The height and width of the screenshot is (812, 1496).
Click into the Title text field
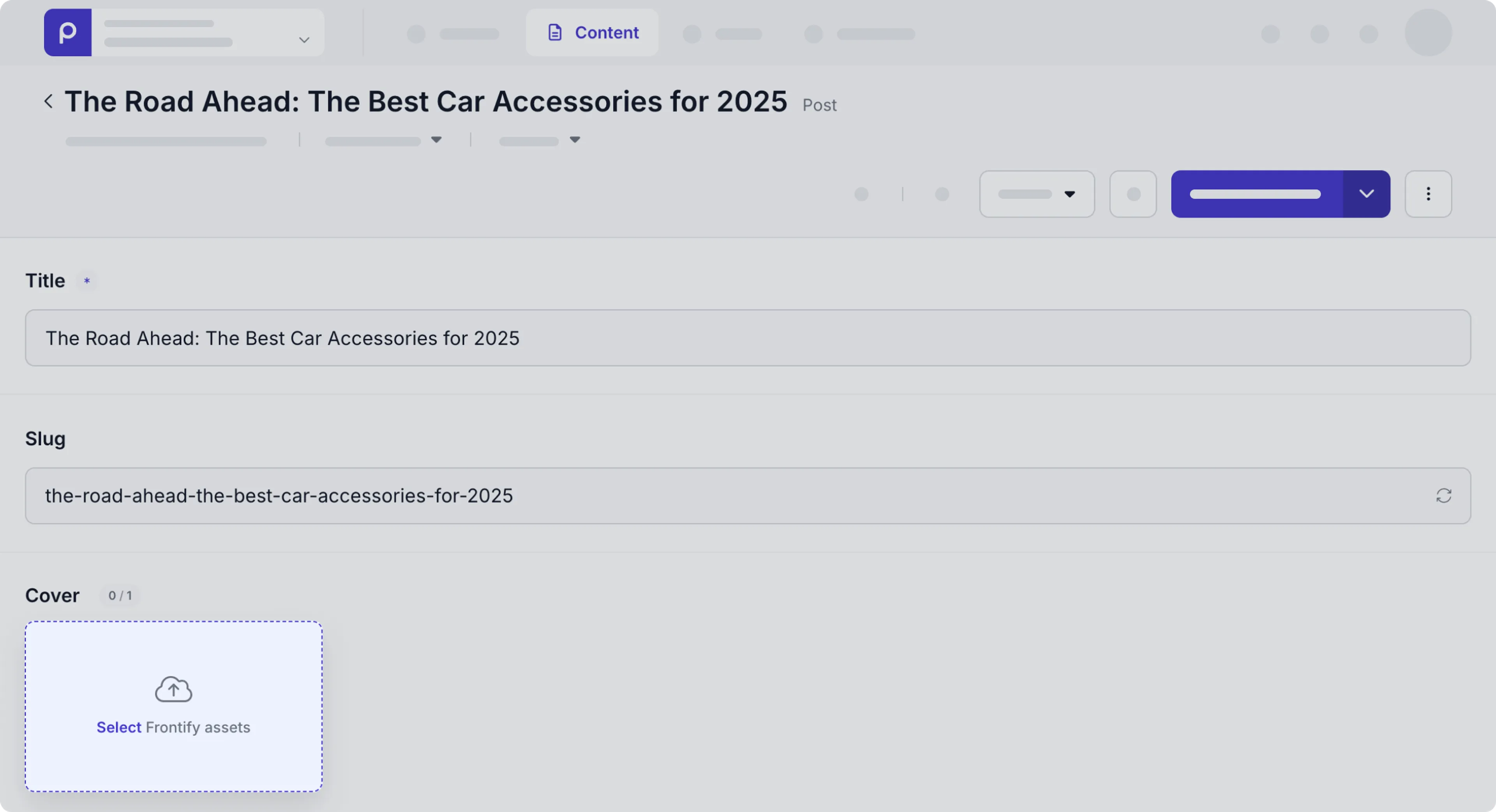tap(748, 338)
